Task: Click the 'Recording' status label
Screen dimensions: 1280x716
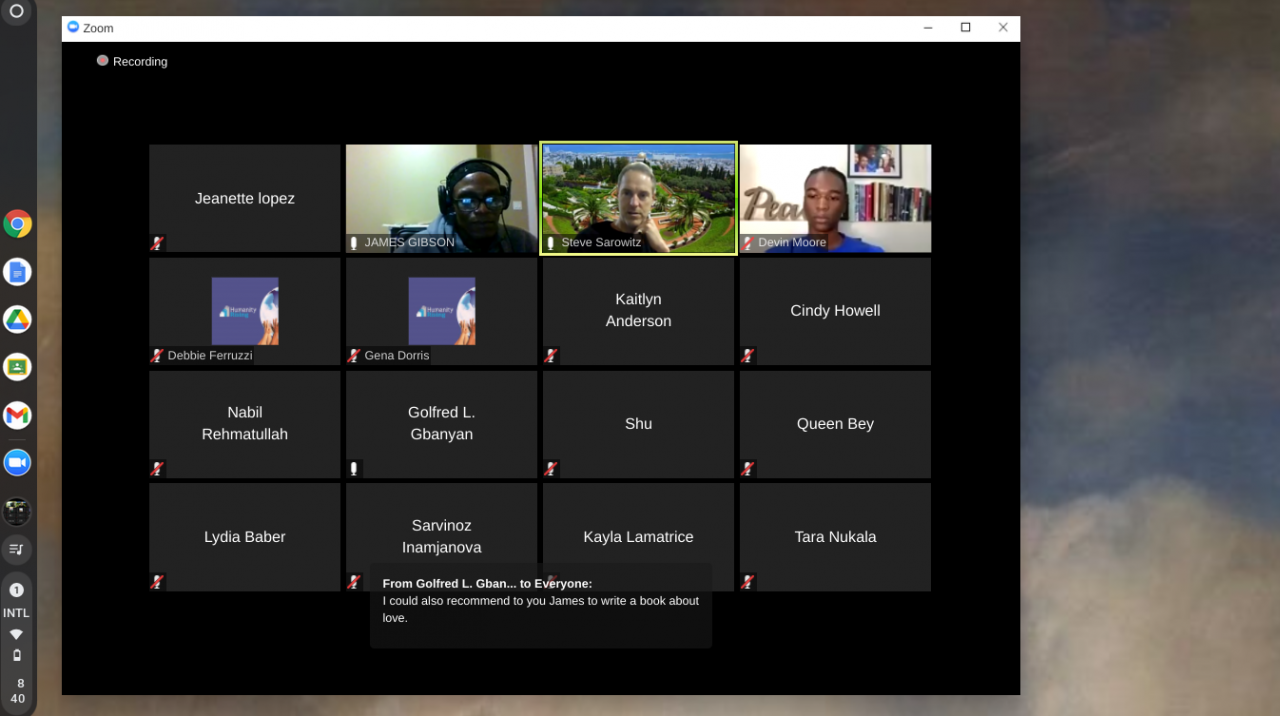Action: click(140, 62)
